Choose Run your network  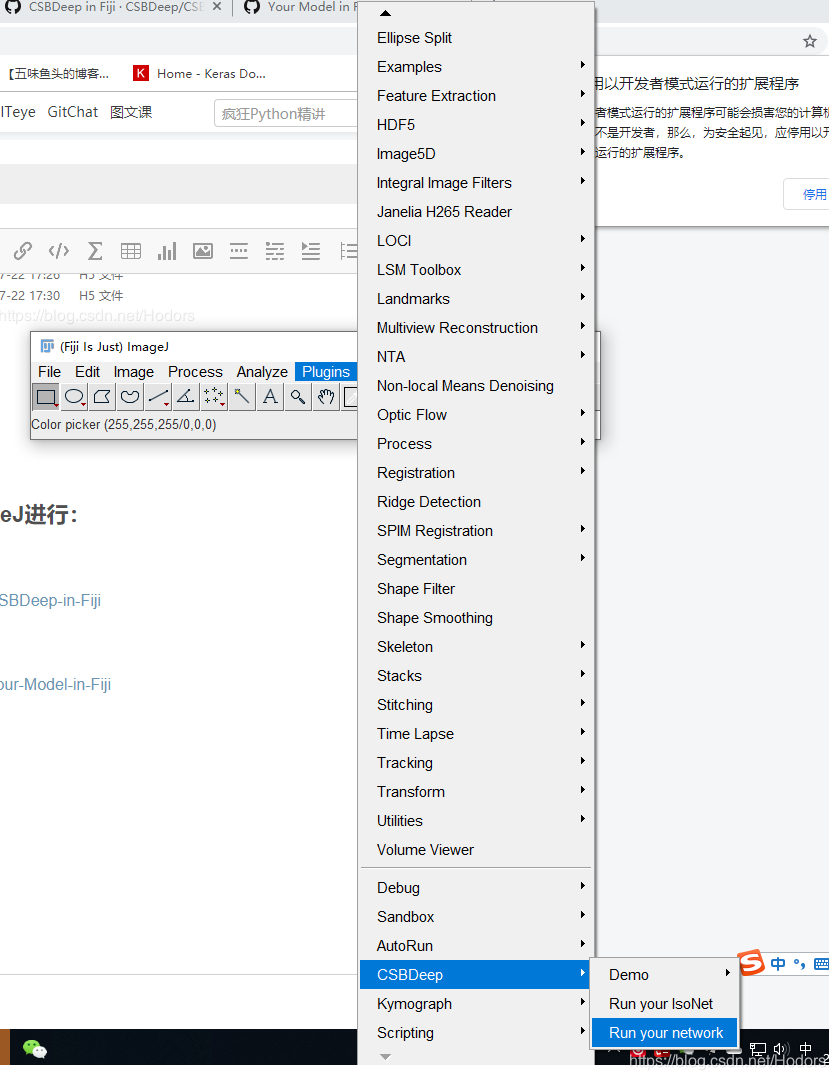[665, 1032]
